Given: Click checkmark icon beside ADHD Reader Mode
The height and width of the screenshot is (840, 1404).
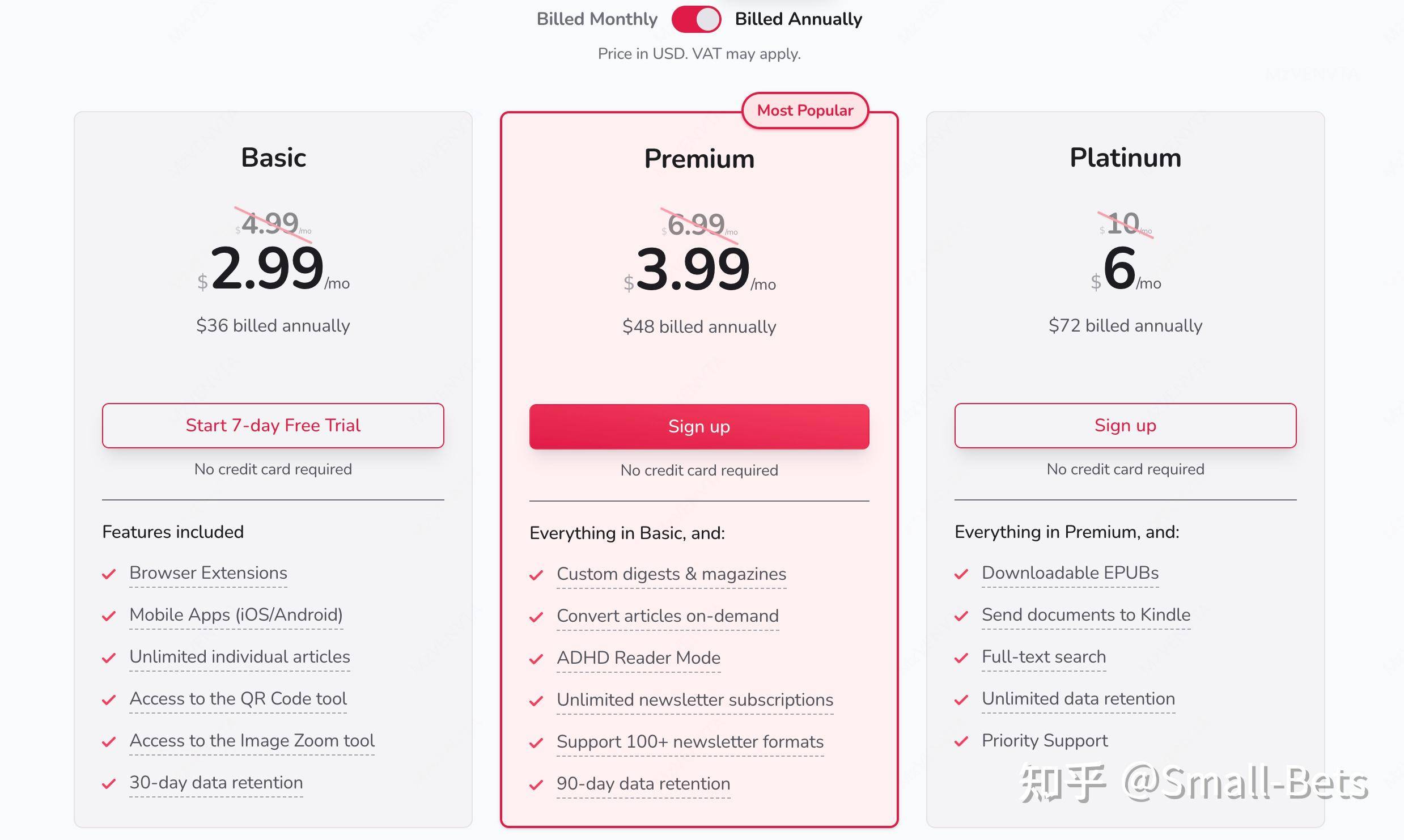Looking at the screenshot, I should point(536,659).
